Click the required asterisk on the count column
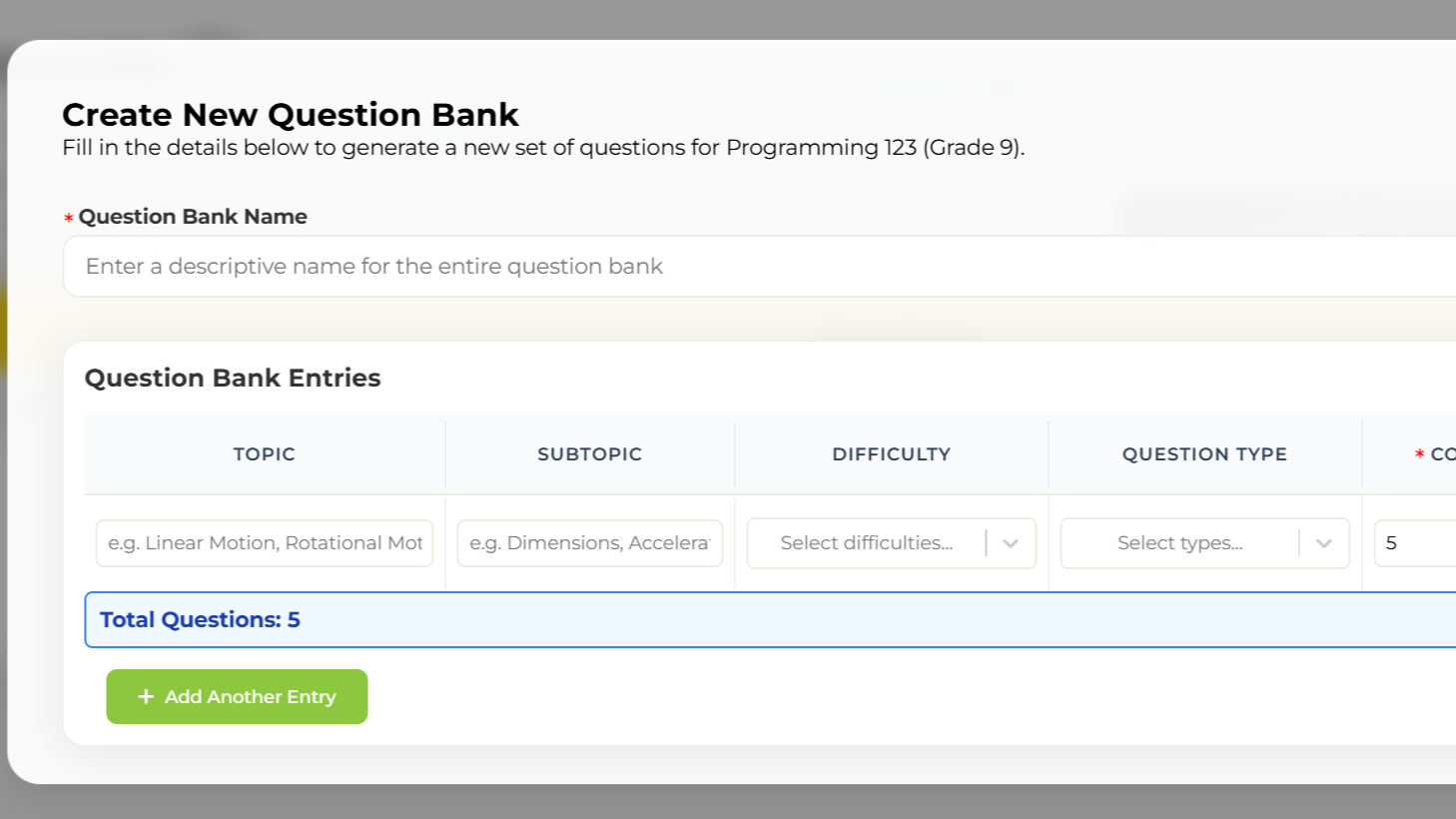The width and height of the screenshot is (1456, 819). [x=1419, y=453]
